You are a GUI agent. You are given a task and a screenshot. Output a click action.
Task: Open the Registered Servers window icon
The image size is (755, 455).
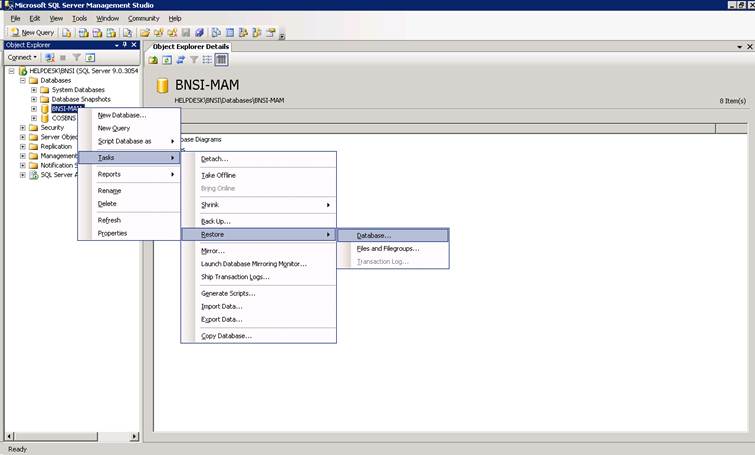[216, 33]
